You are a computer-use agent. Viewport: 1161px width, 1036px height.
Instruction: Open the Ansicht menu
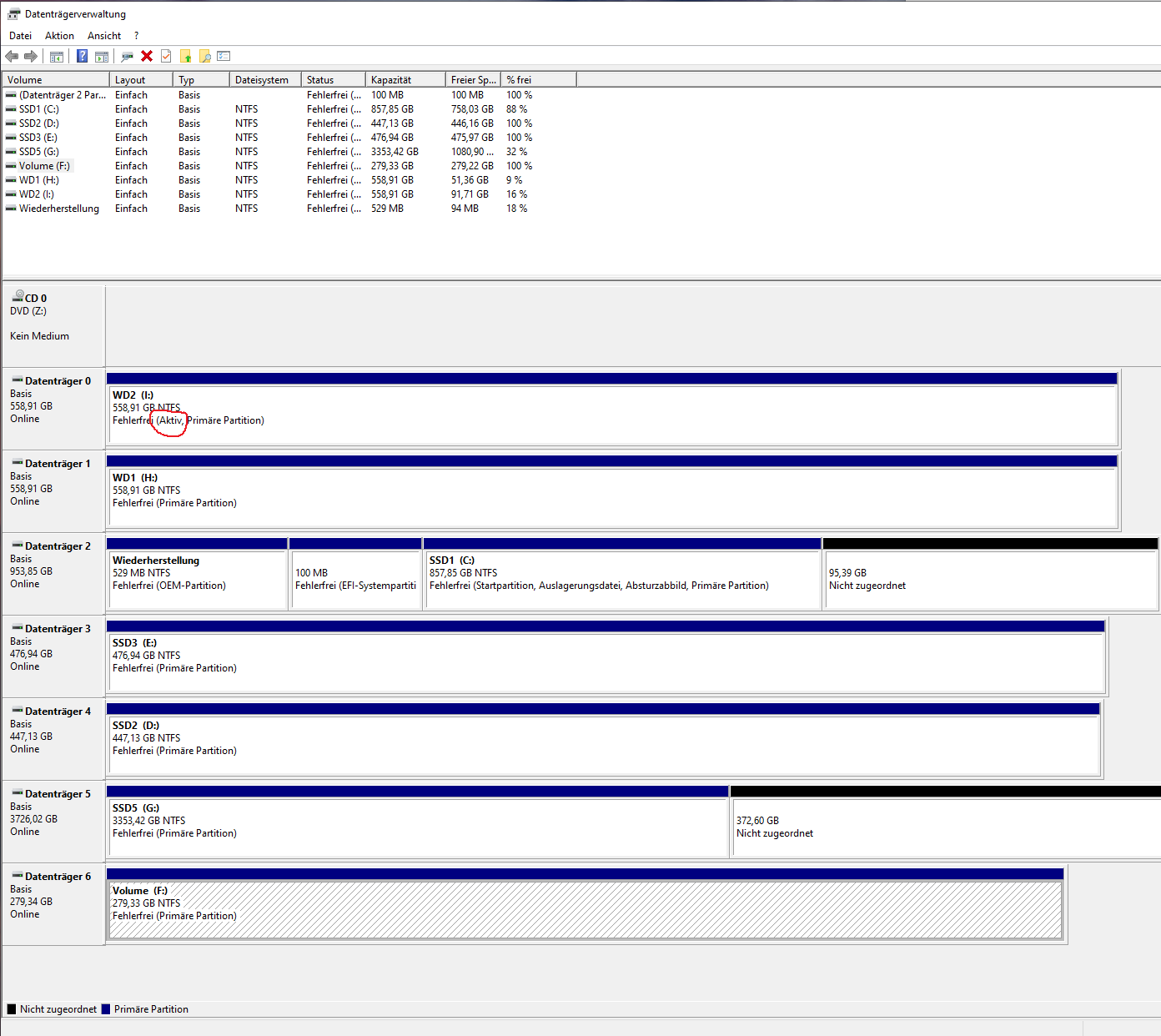[104, 36]
